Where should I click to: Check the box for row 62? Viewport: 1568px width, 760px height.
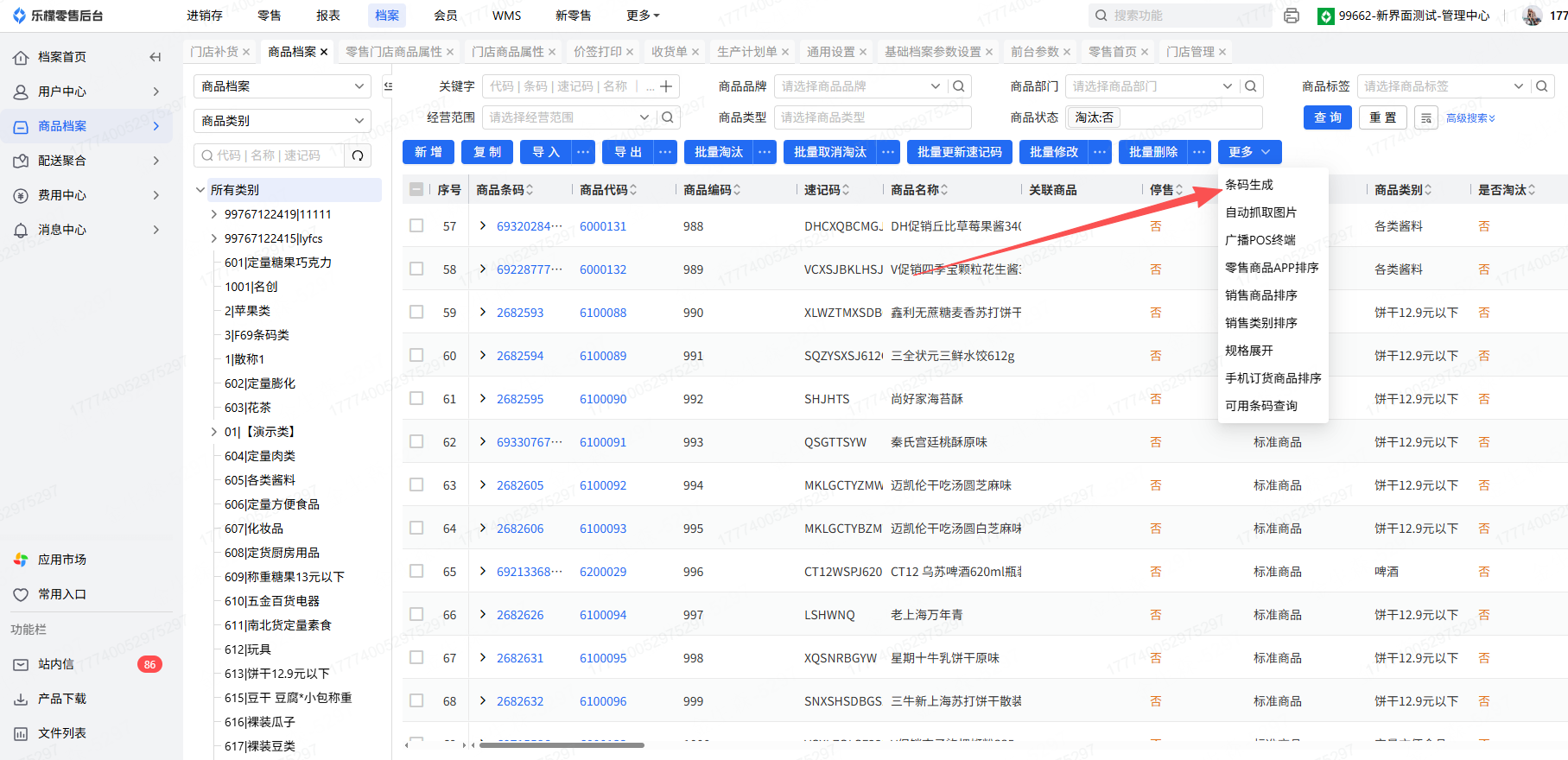pos(416,442)
